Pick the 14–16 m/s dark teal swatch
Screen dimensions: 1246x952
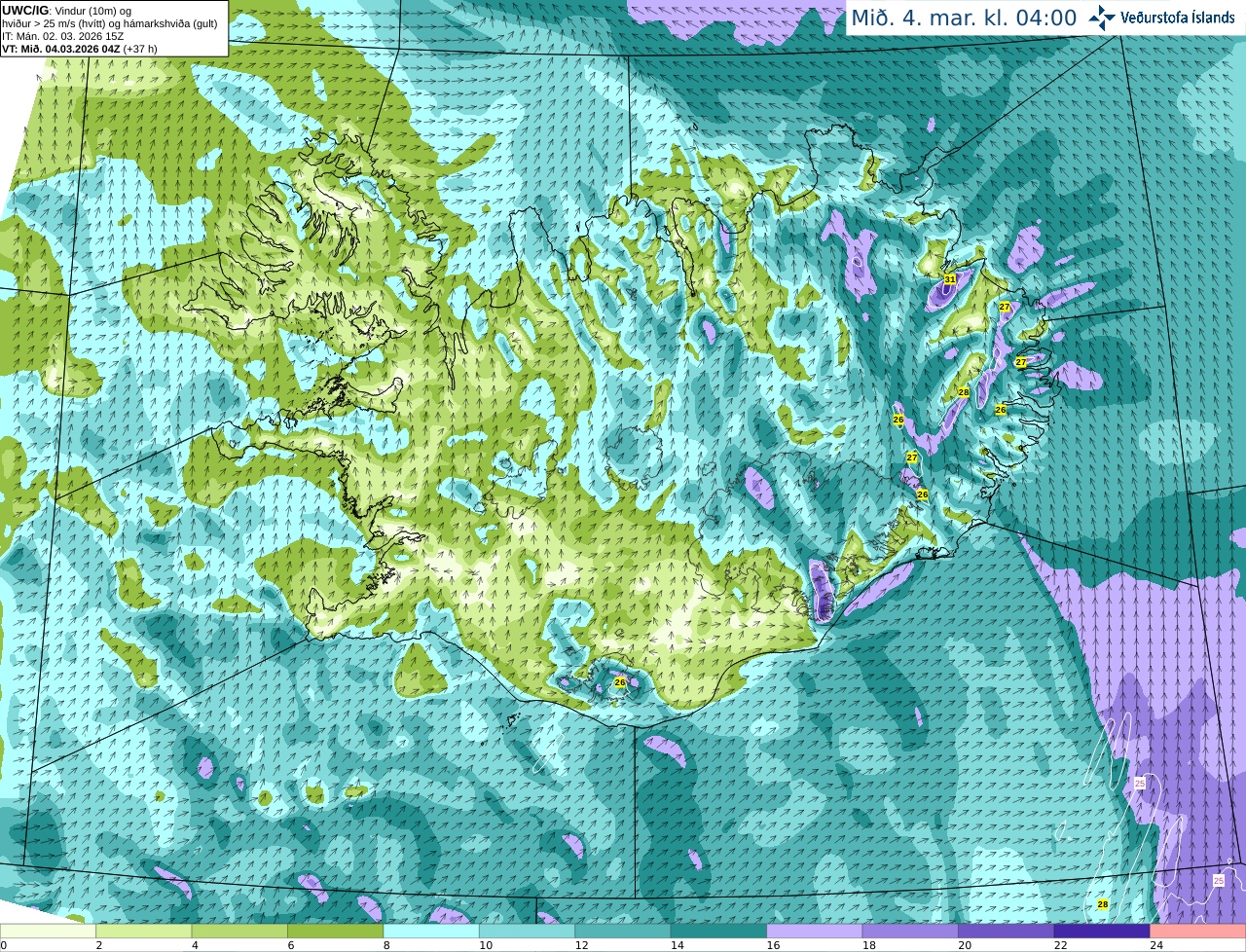click(719, 932)
